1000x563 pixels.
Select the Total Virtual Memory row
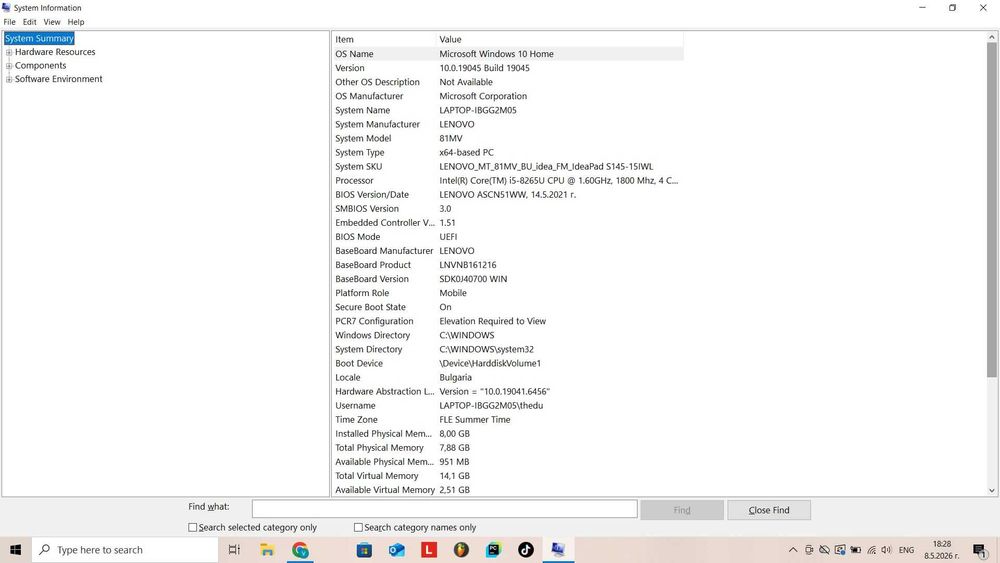(x=508, y=476)
